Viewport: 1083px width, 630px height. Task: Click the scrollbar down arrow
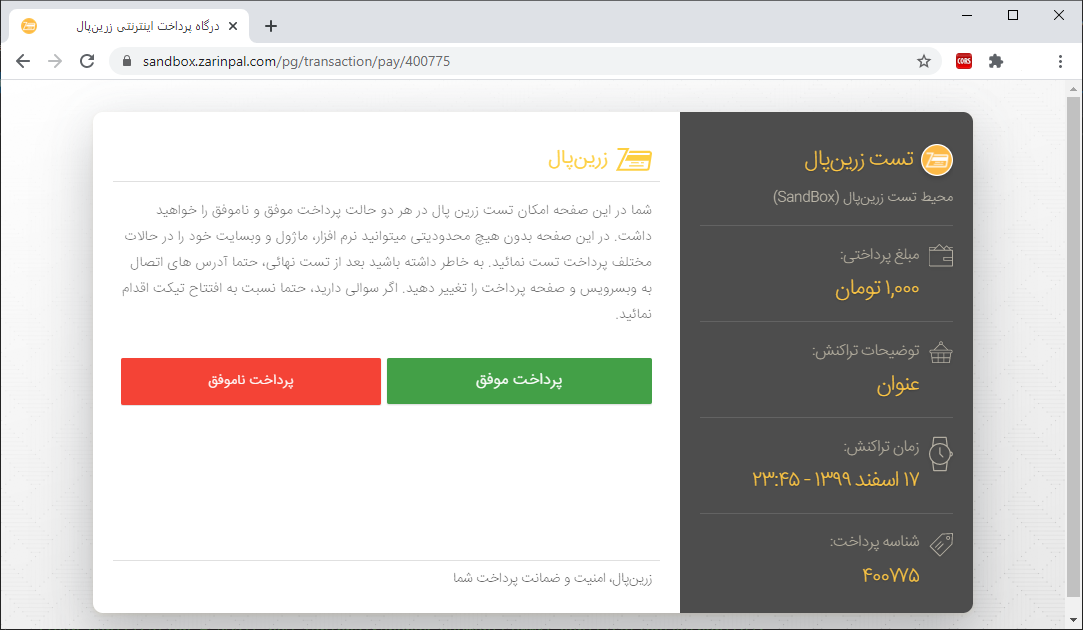(1073, 620)
